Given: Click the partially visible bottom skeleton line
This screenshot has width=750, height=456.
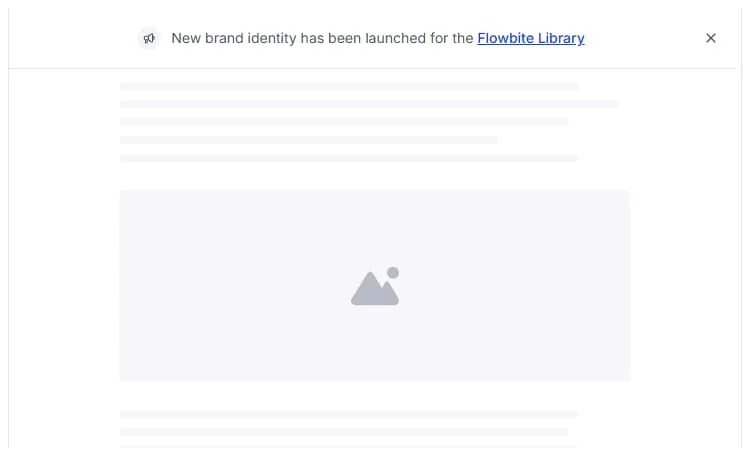Looking at the screenshot, I should [347, 447].
